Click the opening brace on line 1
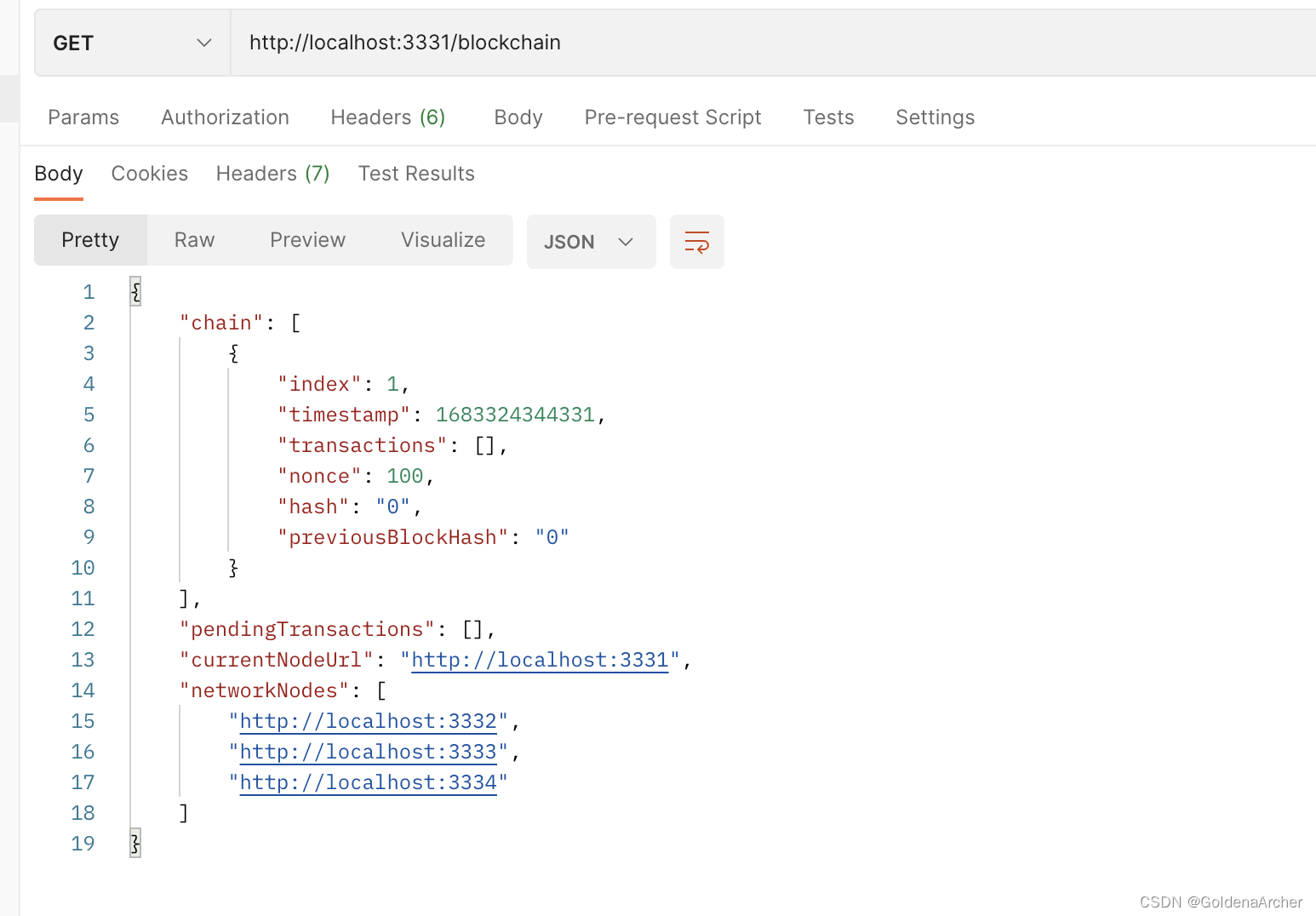This screenshot has width=1316, height=916. point(135,292)
